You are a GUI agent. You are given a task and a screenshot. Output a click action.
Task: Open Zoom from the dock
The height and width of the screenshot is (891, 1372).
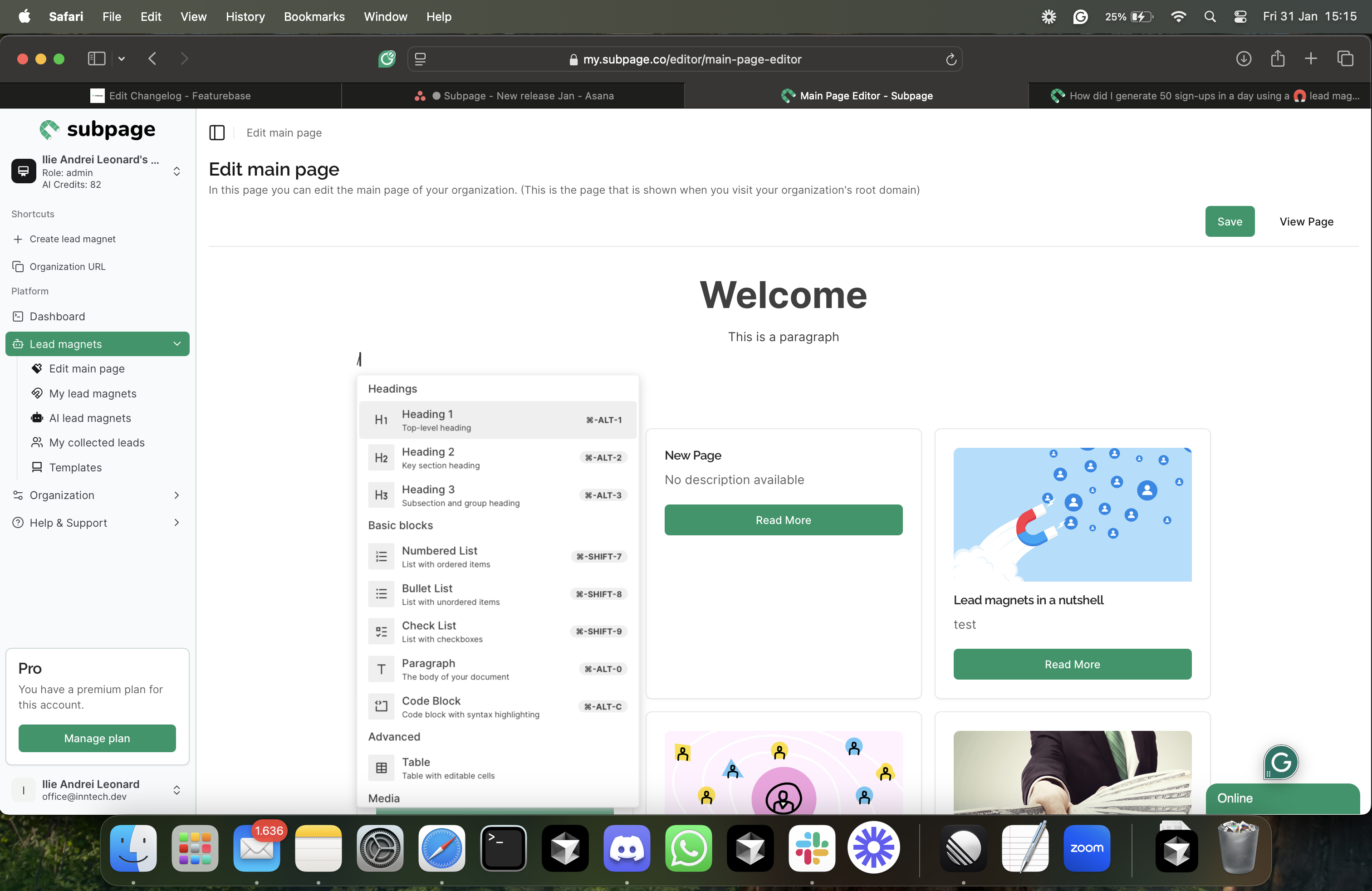[1087, 848]
